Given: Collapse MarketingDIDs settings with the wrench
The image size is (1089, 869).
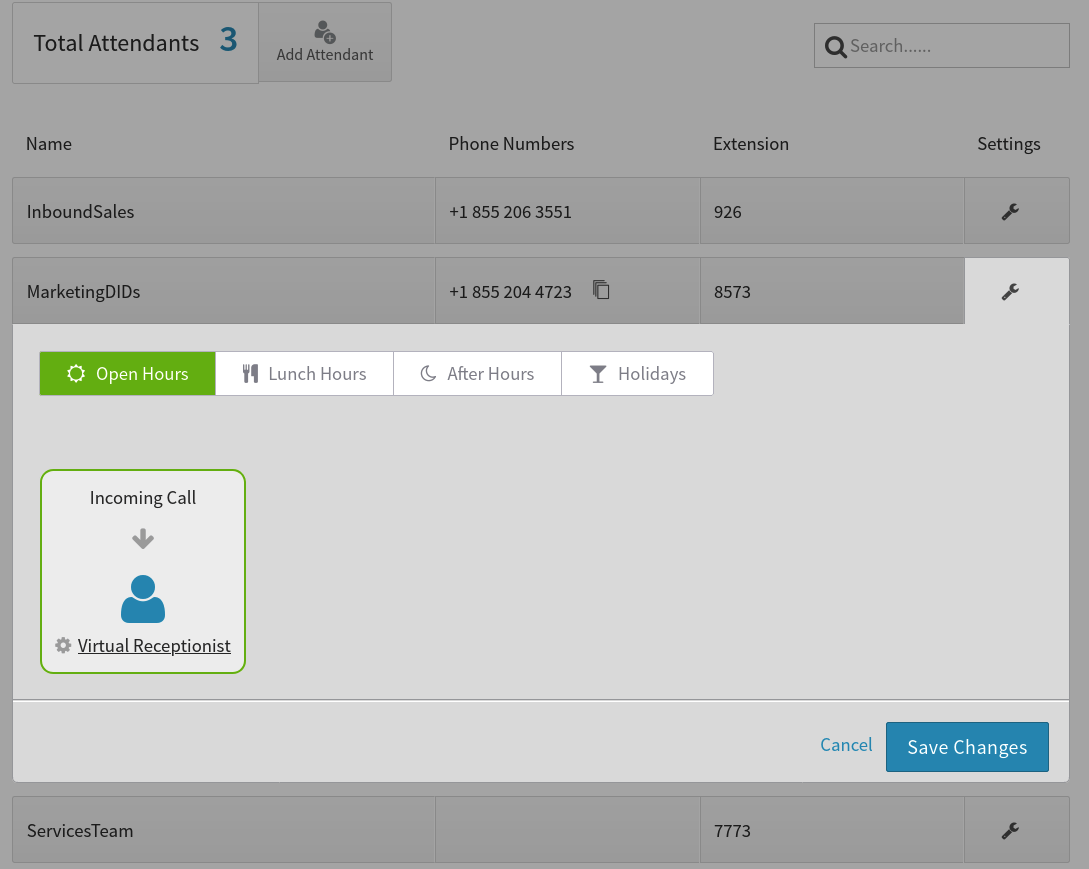Looking at the screenshot, I should pos(1011,291).
